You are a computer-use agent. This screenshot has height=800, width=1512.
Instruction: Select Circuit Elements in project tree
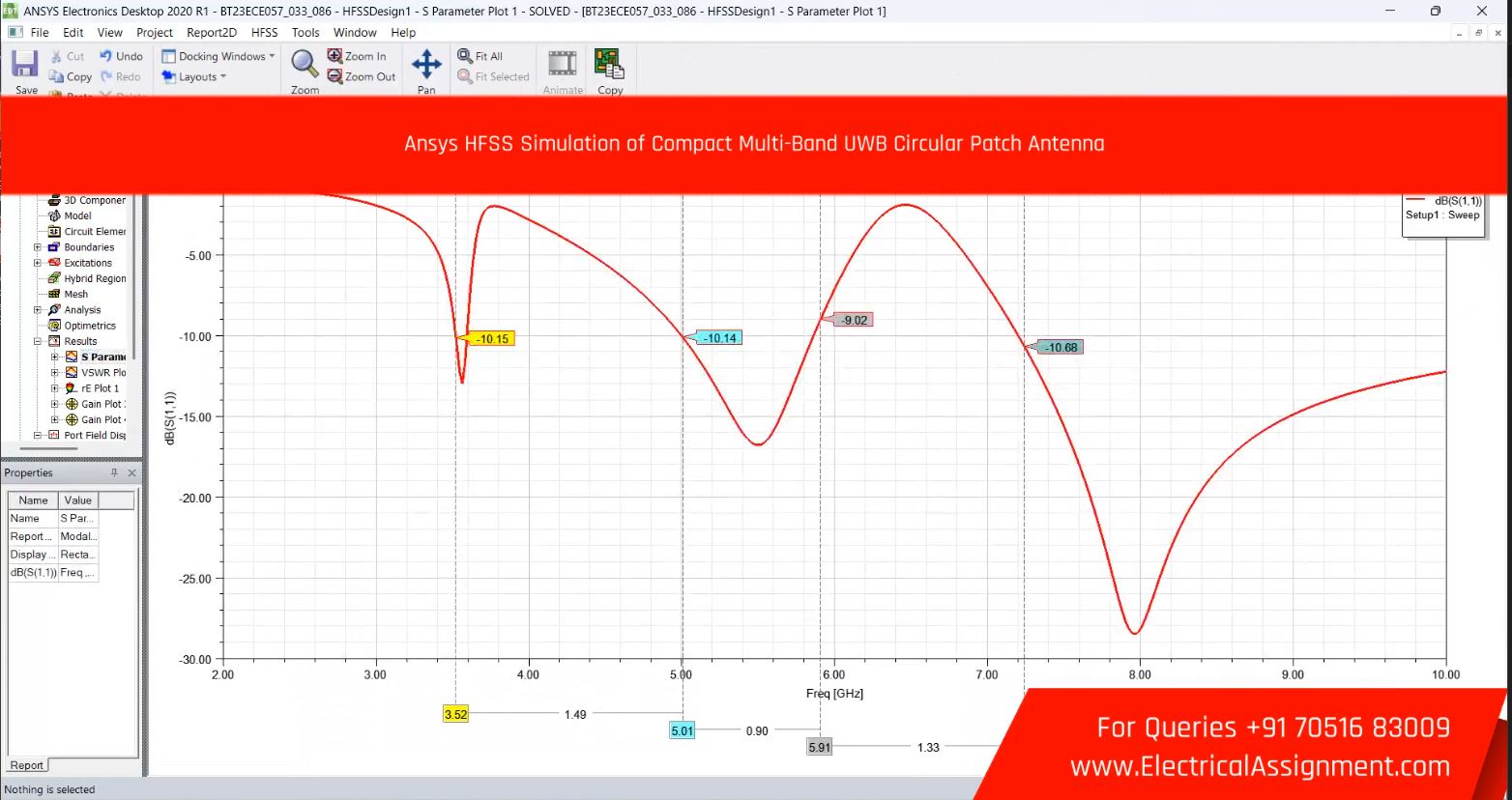[x=95, y=231]
